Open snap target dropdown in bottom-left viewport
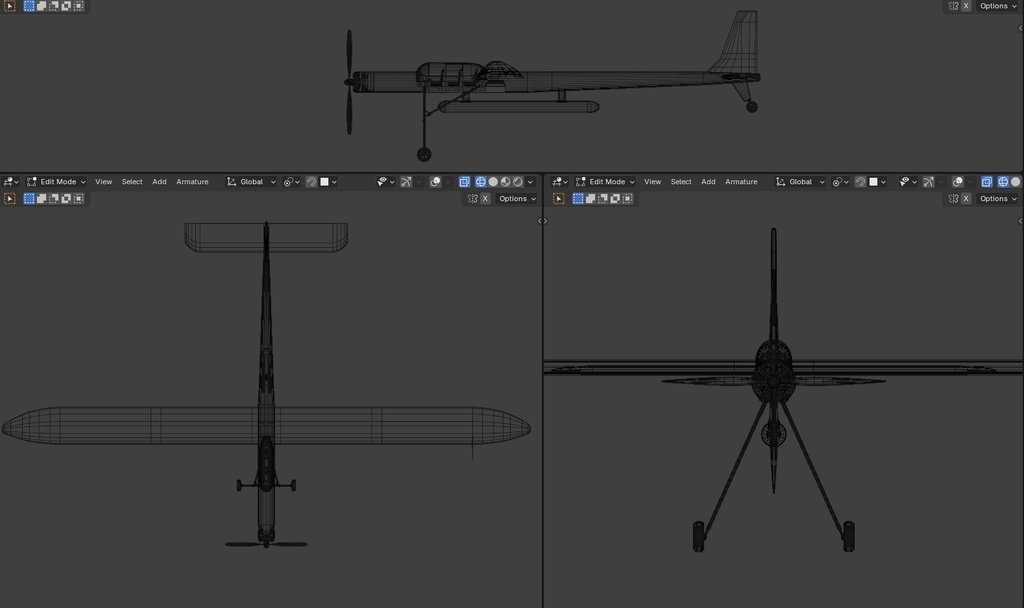 [328, 182]
